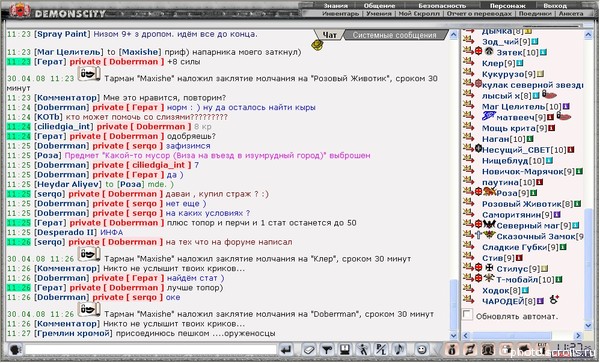The image size is (600, 363).
Task: Click [КОТЬ] nickname in chat
Action: [48, 117]
